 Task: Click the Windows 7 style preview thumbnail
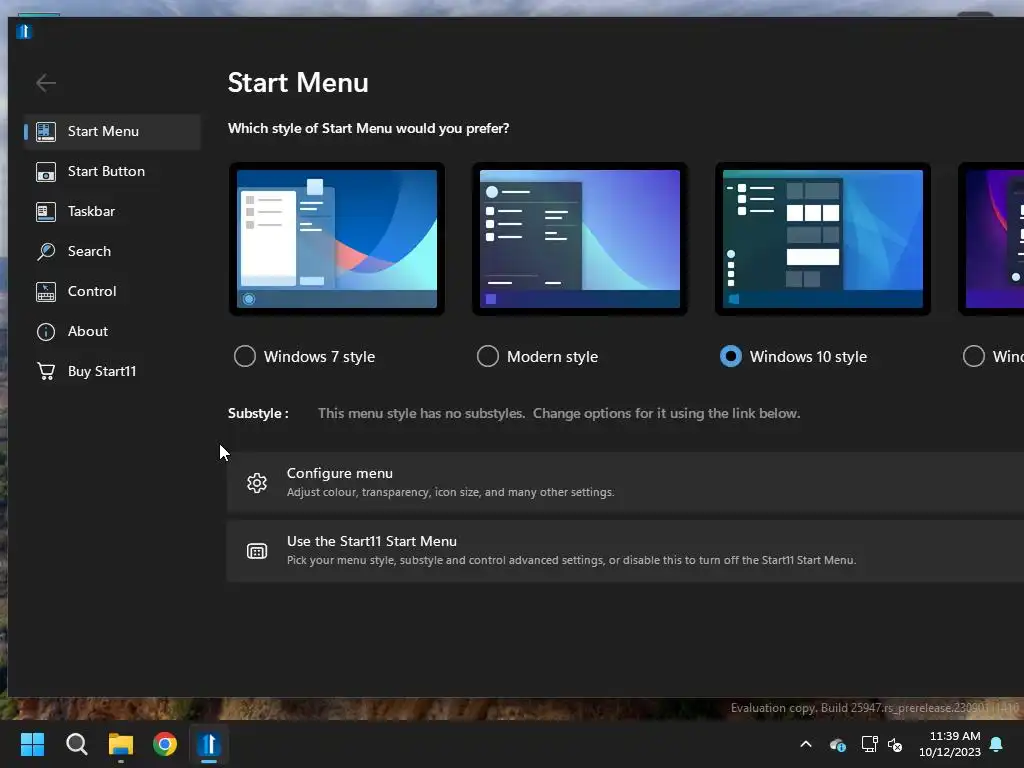tap(337, 239)
